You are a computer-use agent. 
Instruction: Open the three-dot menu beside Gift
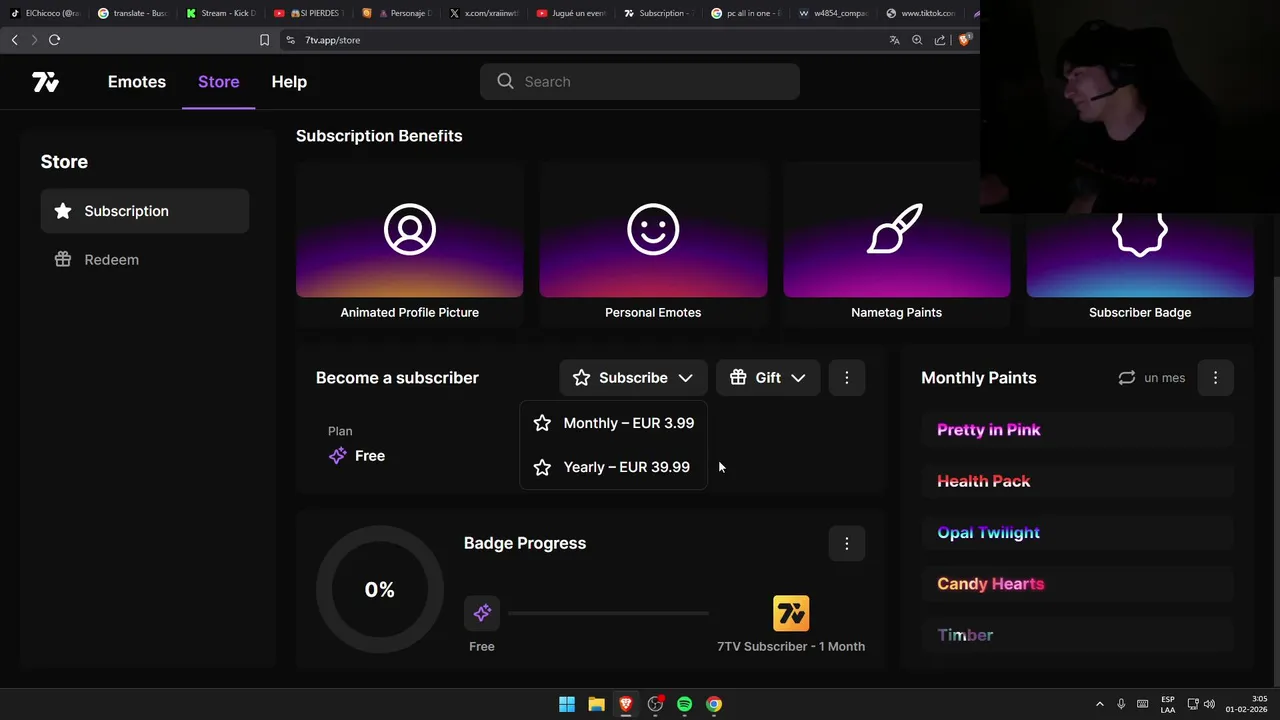point(847,378)
